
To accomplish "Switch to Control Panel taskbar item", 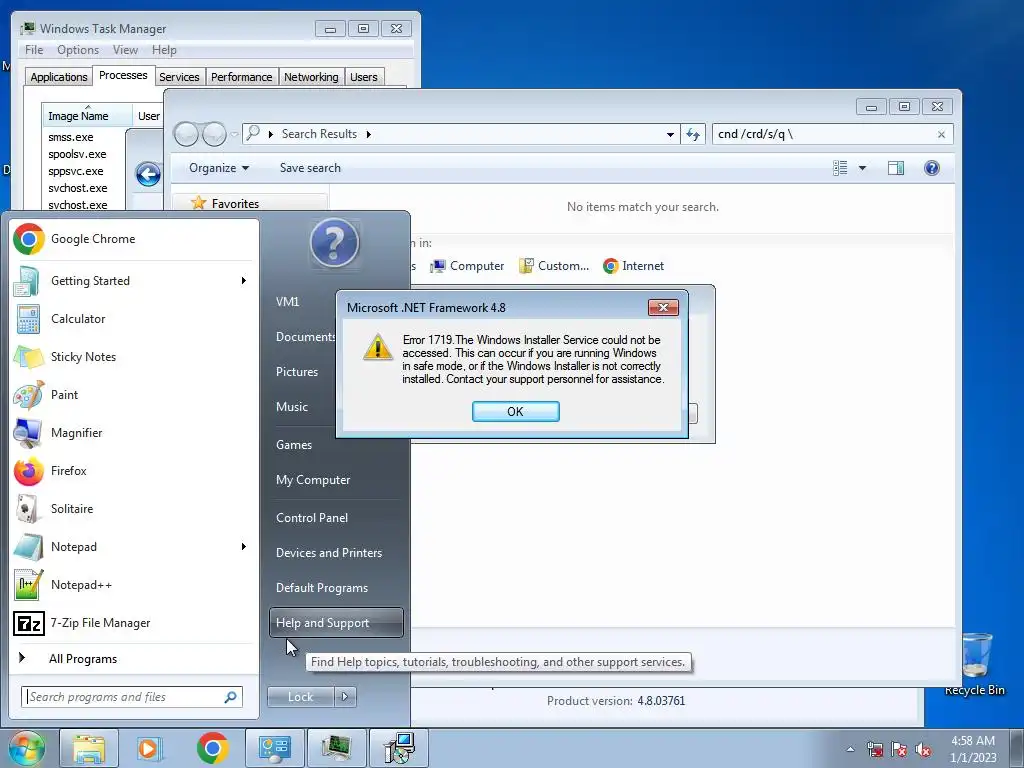I will click(x=274, y=748).
